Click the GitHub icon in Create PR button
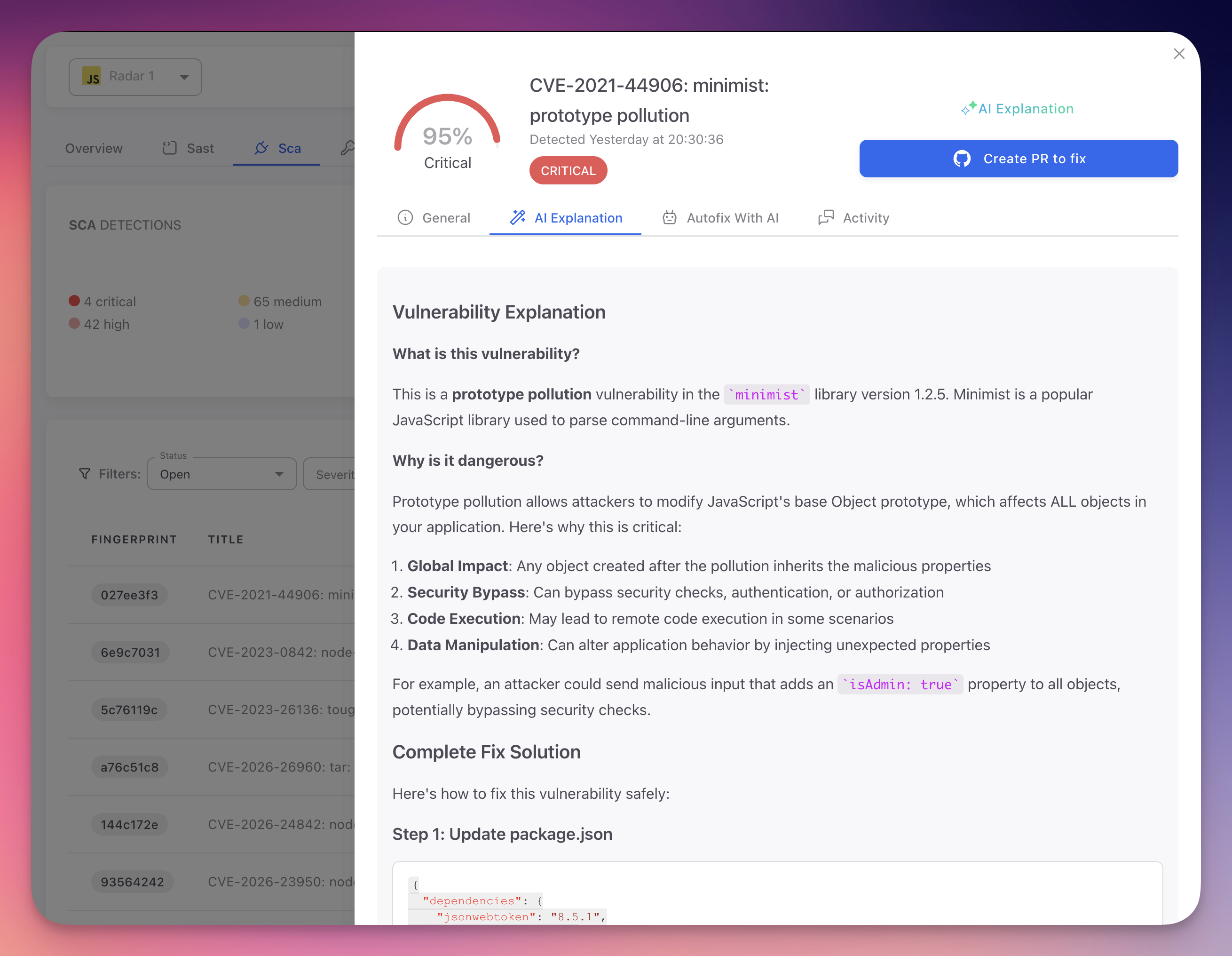Screen dimensions: 1232x956 (961, 159)
